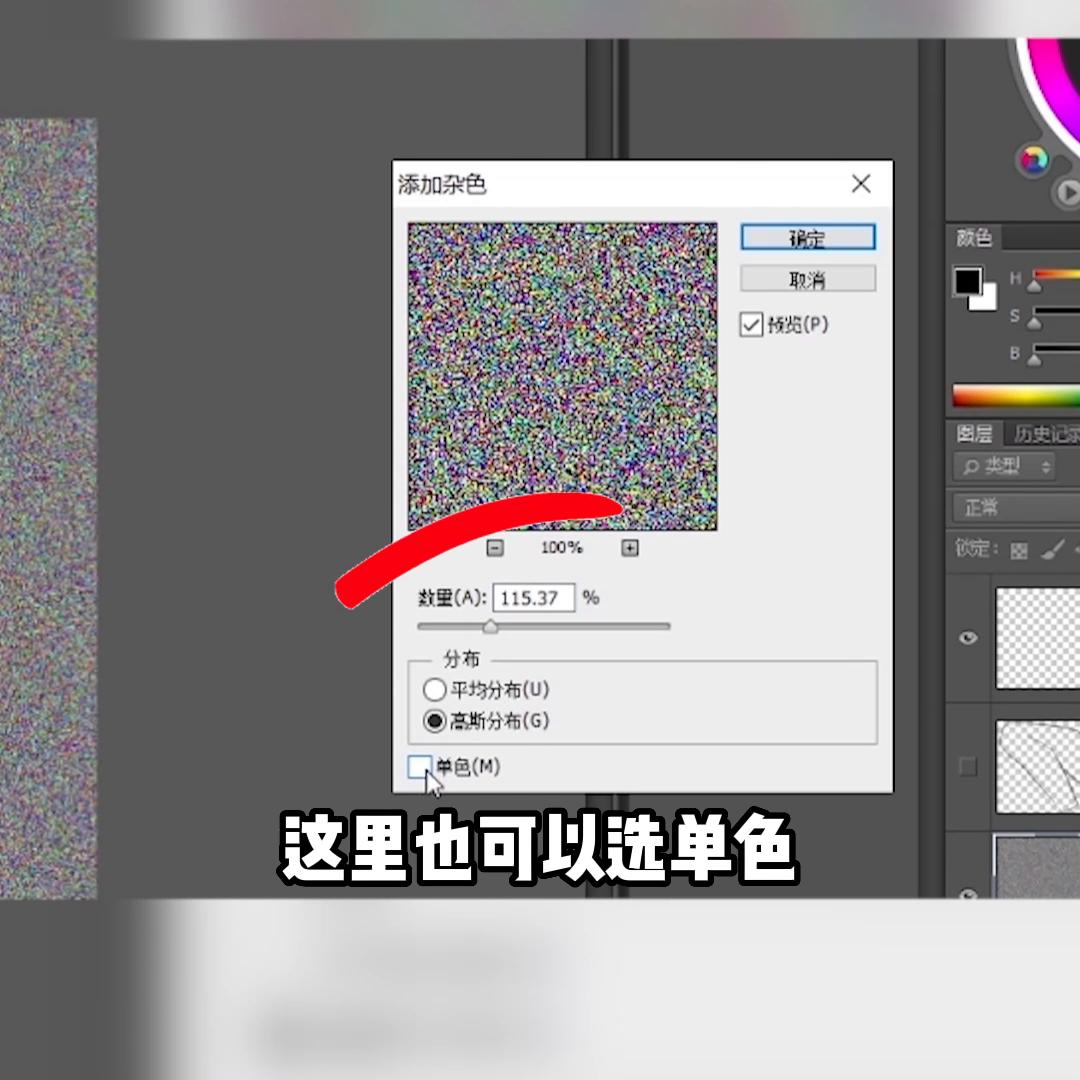Screen dimensions: 1080x1080
Task: Select the 平均分布(U) uniform distribution radio button
Action: (435, 689)
